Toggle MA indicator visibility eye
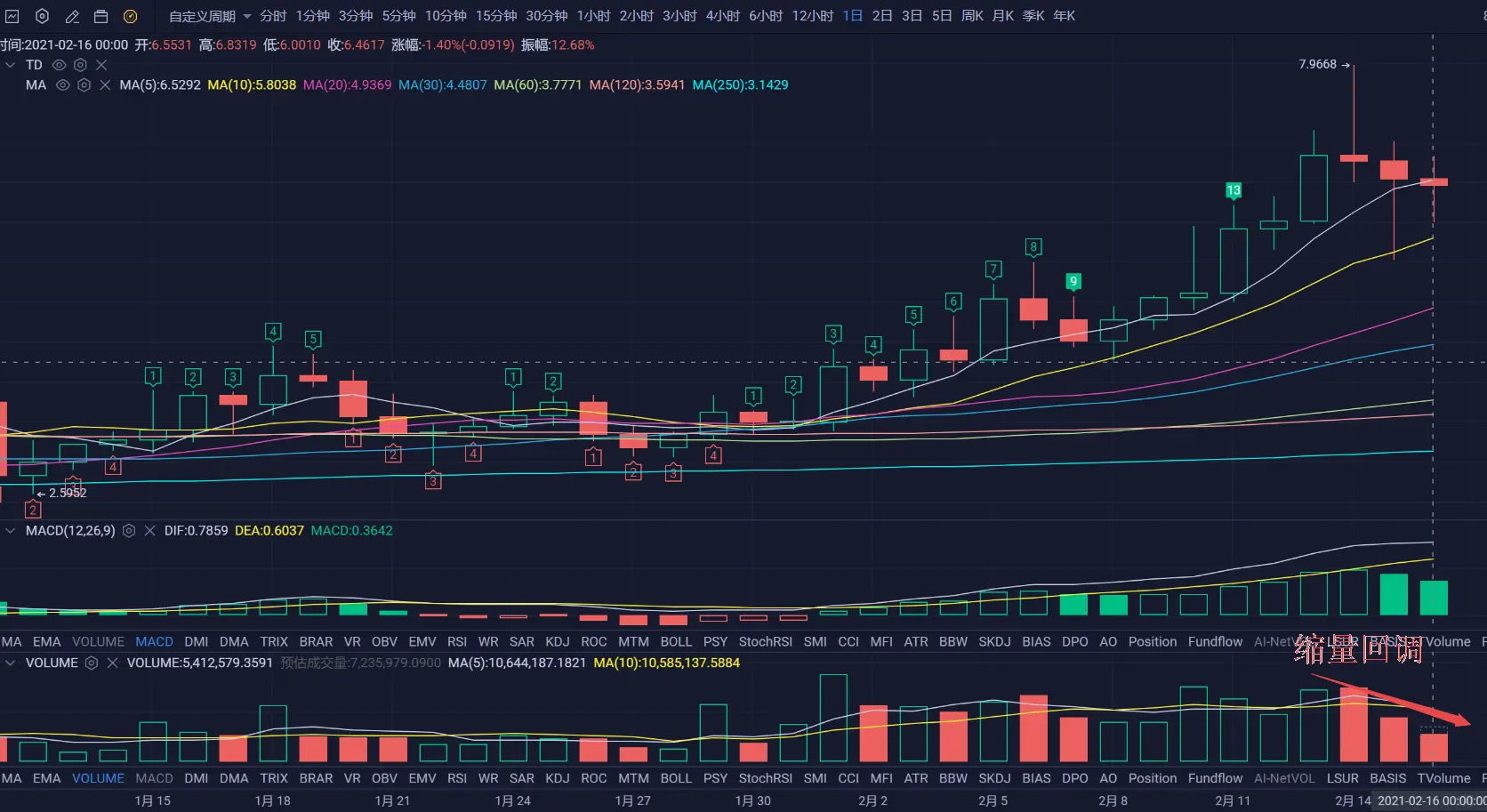The image size is (1487, 812). (x=62, y=85)
